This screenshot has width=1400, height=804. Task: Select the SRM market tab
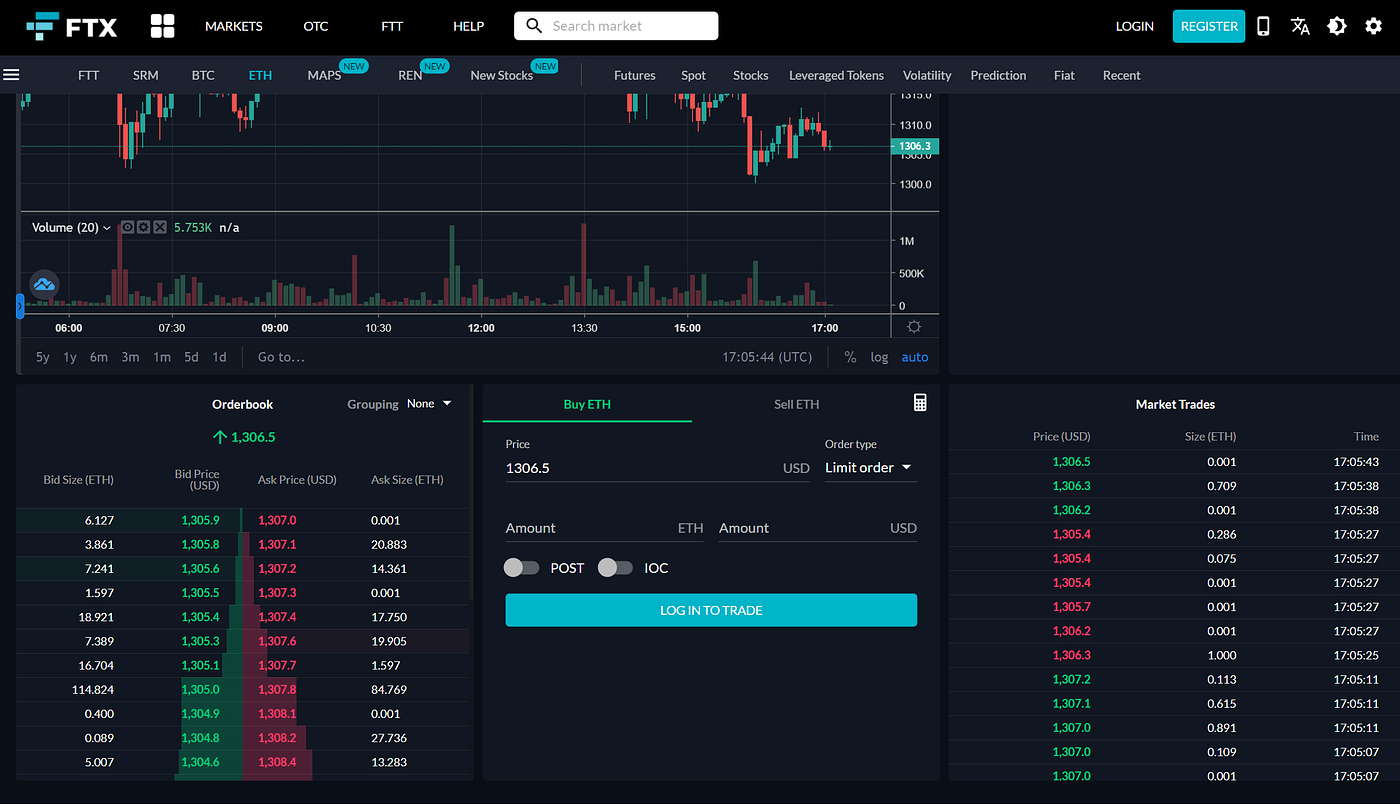point(146,75)
